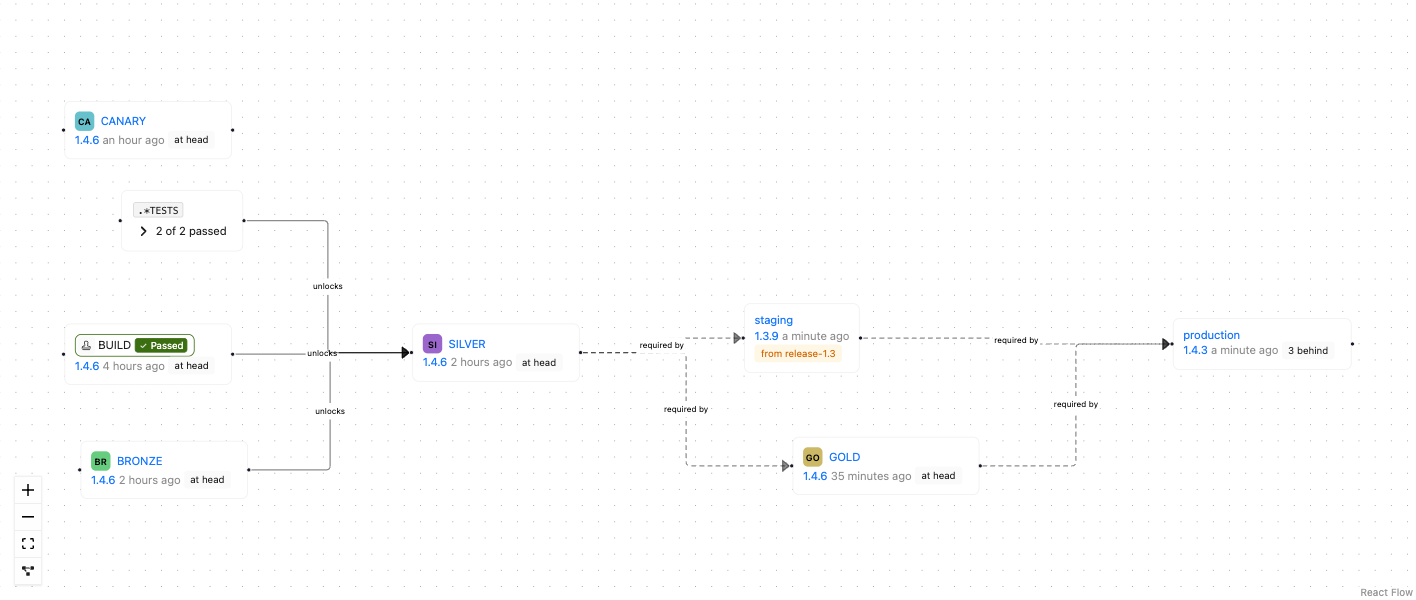Screen dimensions: 1416x600
Task: Click version 1.4.3 on production node
Action: coord(1195,350)
